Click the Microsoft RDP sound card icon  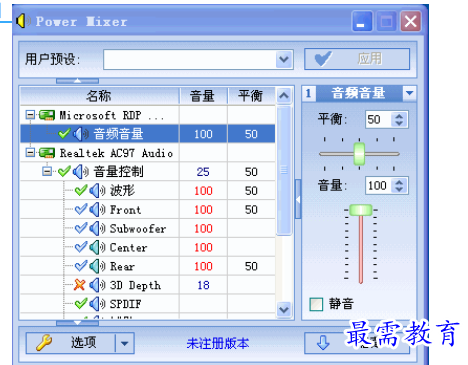pos(47,115)
